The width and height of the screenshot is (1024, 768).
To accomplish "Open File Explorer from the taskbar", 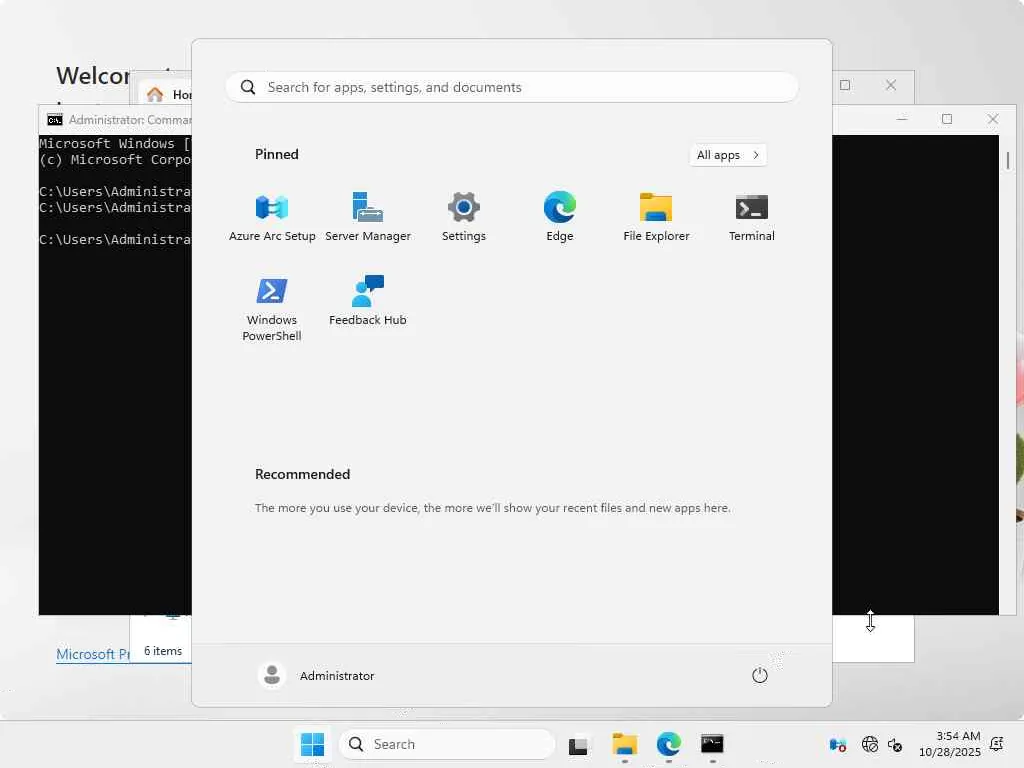I will [624, 744].
